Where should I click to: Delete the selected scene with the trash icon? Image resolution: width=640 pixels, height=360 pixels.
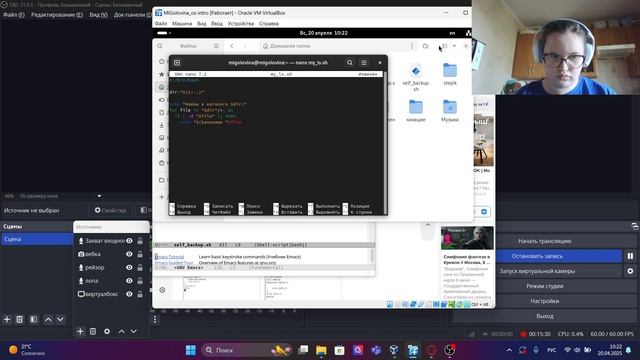20,319
